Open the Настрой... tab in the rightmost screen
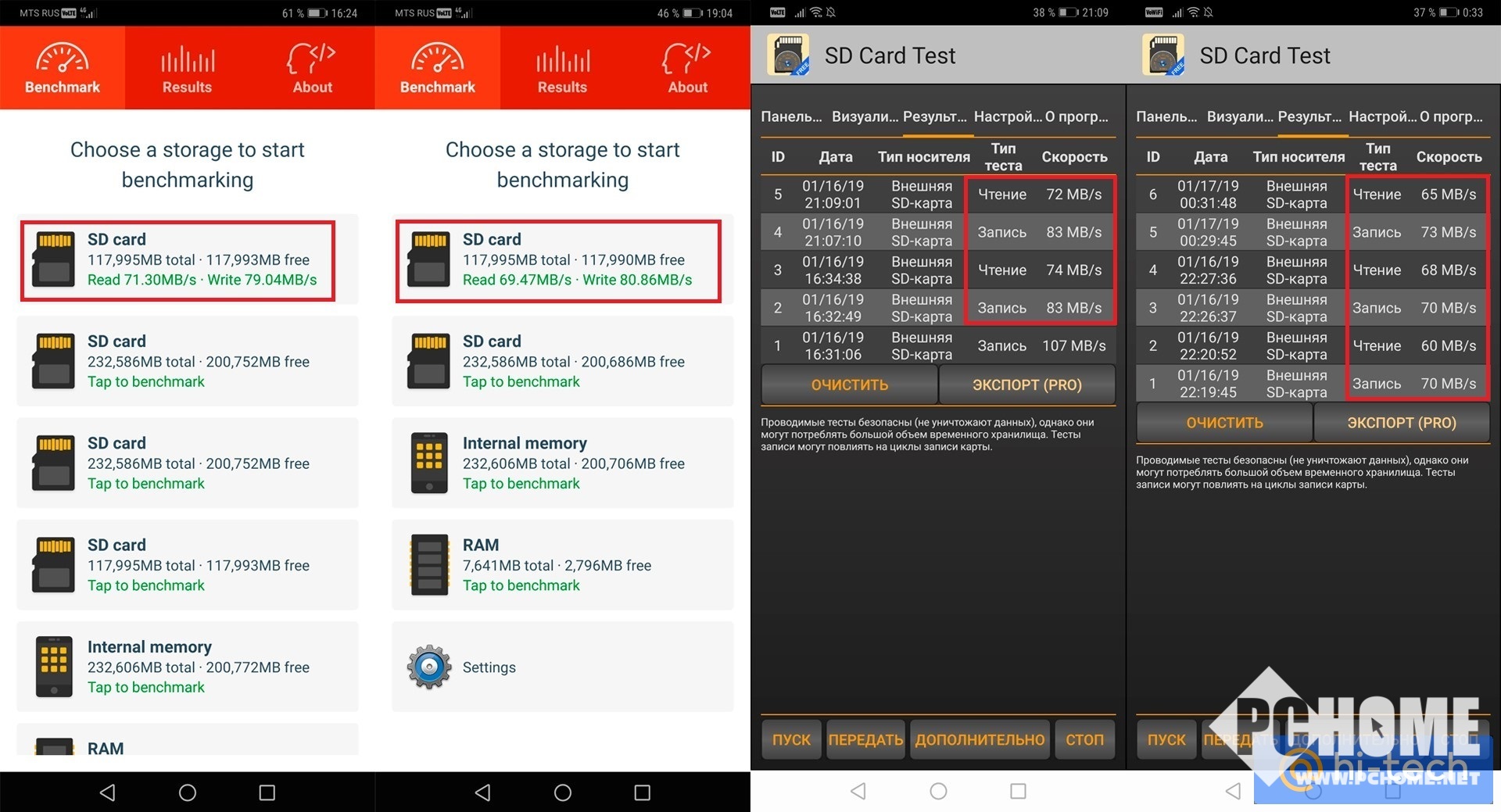 pos(1382,116)
